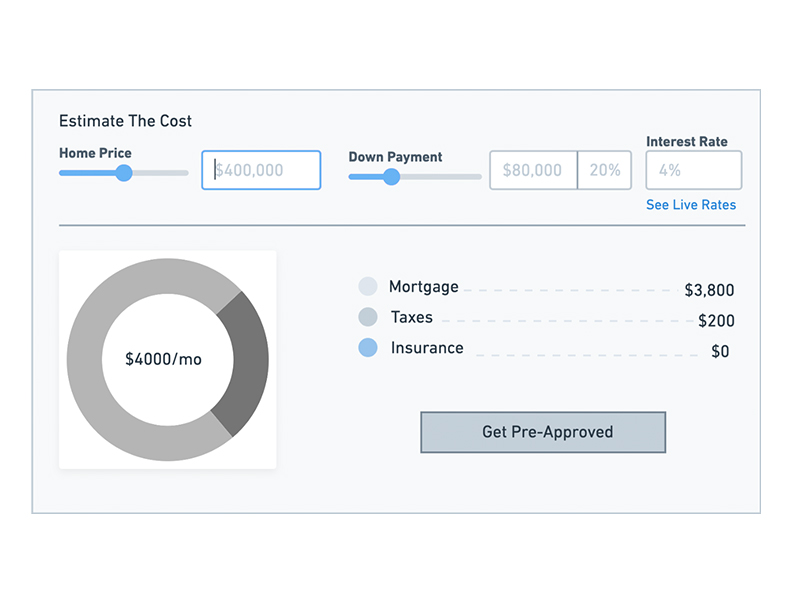
Task: Click the $80,000 down payment amount field
Action: (x=533, y=170)
